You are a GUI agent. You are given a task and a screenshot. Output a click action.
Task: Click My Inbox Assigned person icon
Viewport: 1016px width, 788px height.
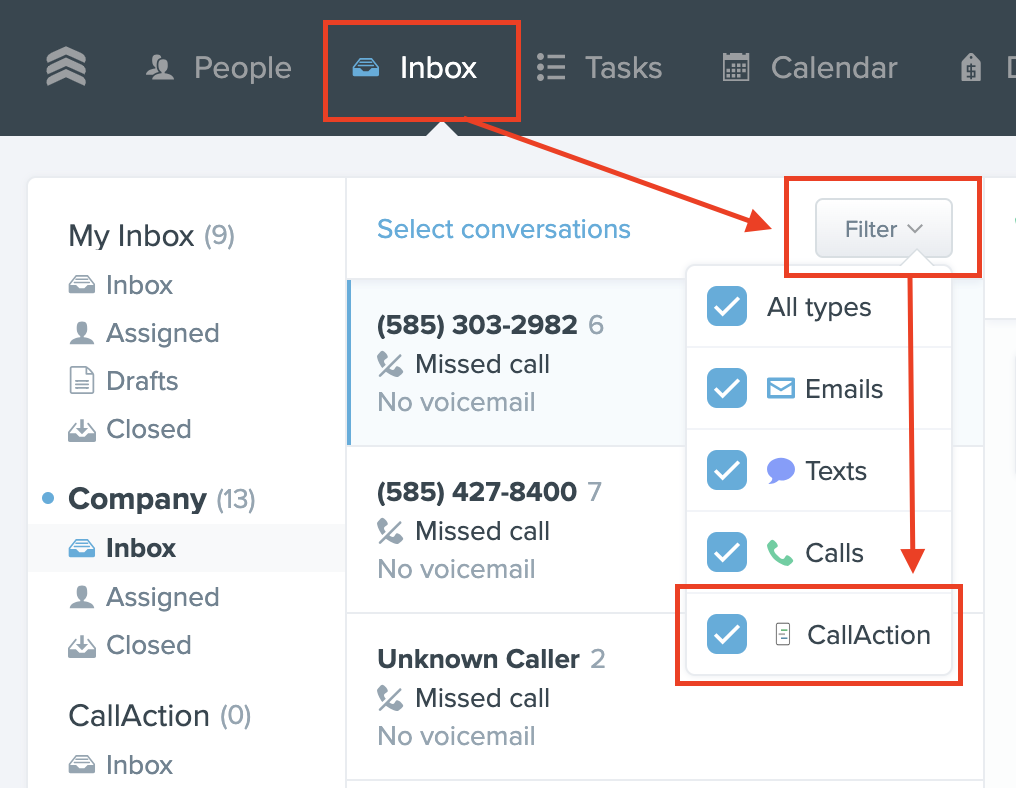click(x=82, y=332)
